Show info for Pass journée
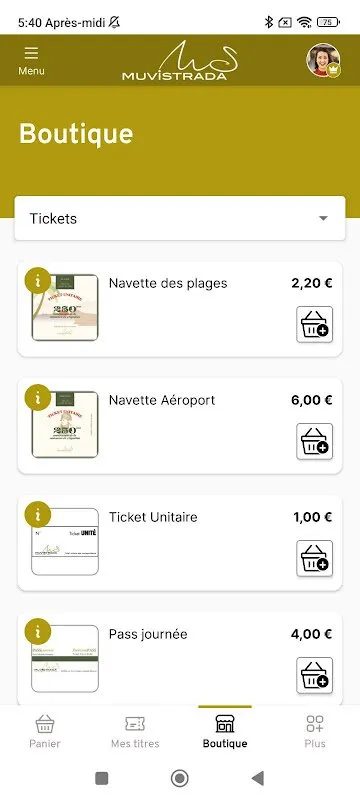The image size is (360, 800). click(38, 632)
